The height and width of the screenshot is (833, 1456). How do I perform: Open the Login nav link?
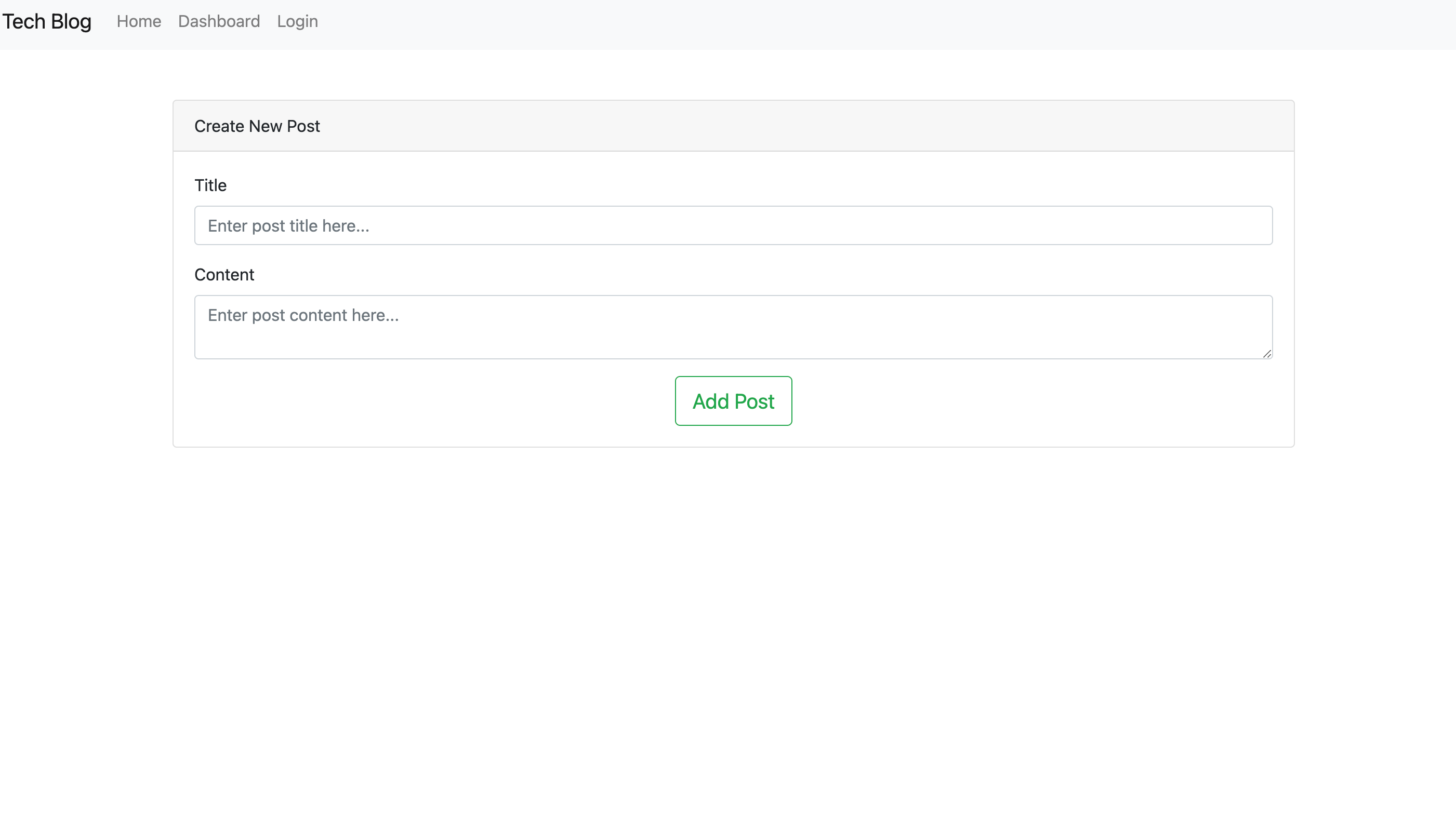[x=298, y=21]
